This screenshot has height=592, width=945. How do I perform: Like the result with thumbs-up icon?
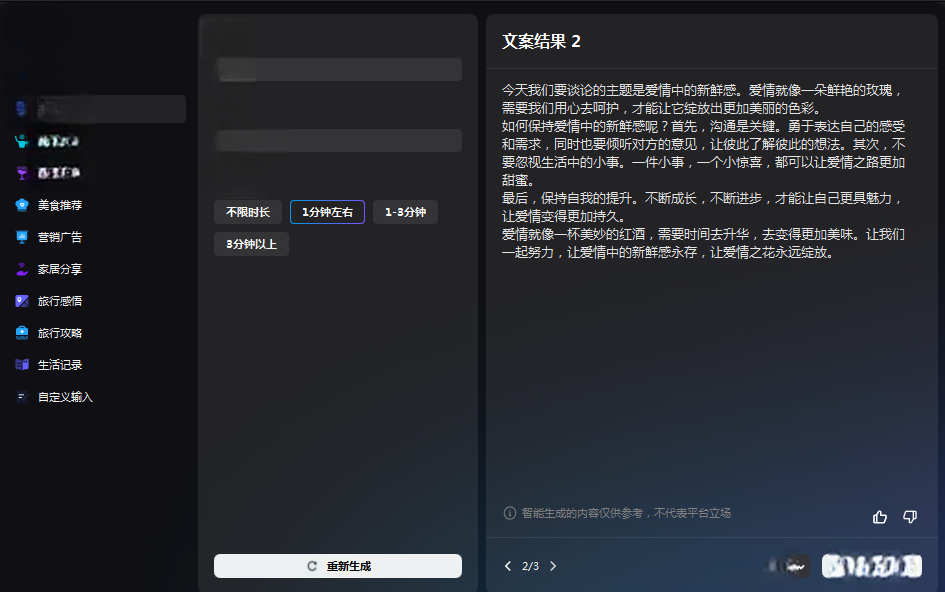[x=880, y=517]
